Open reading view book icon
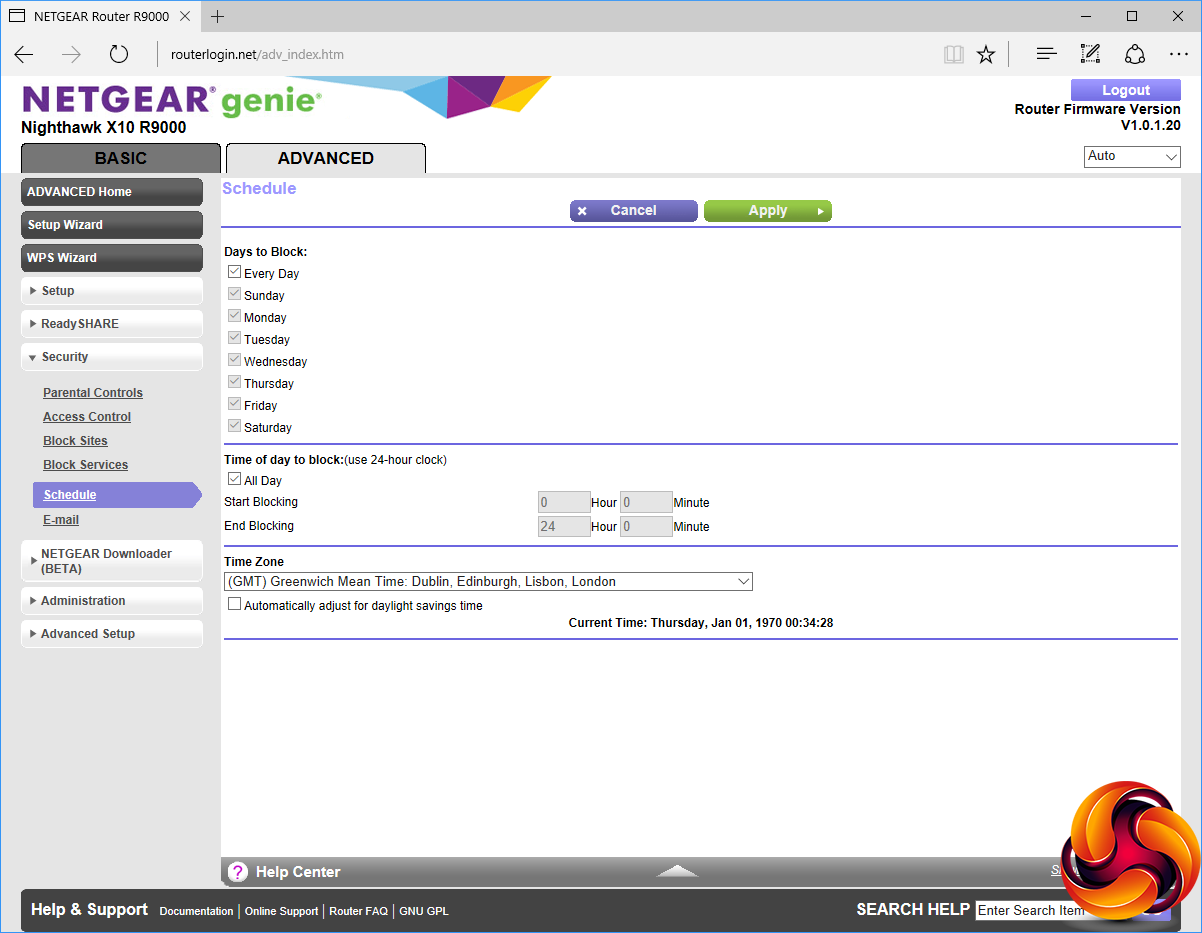Image resolution: width=1202 pixels, height=933 pixels. (x=954, y=54)
